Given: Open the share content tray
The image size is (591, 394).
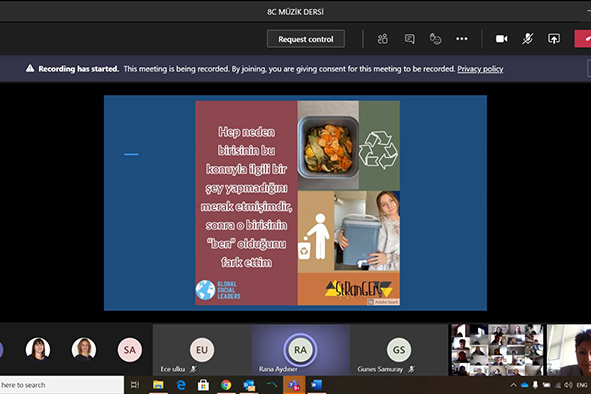Looking at the screenshot, I should [x=554, y=39].
